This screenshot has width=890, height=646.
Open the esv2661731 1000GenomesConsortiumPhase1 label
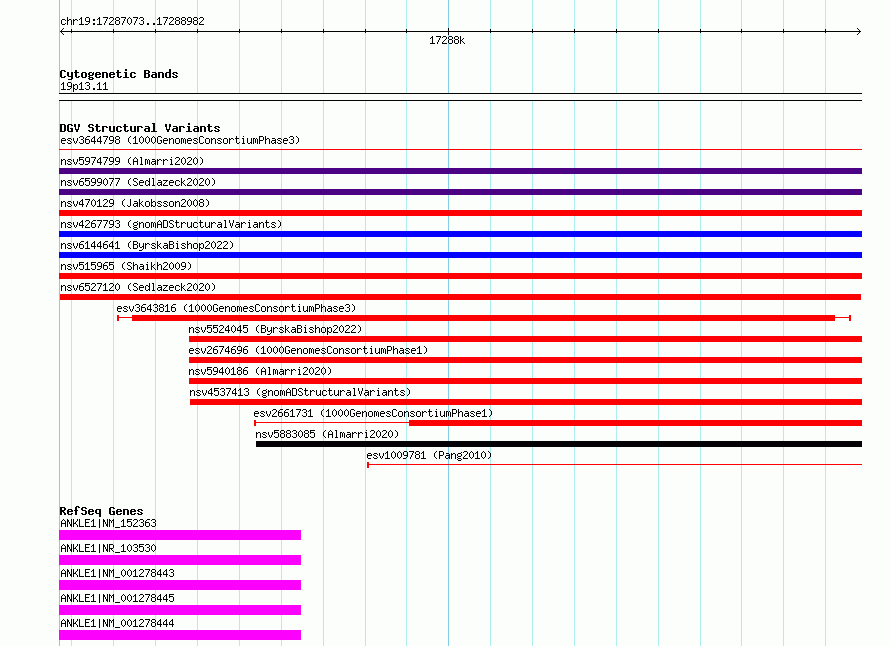[x=373, y=413]
